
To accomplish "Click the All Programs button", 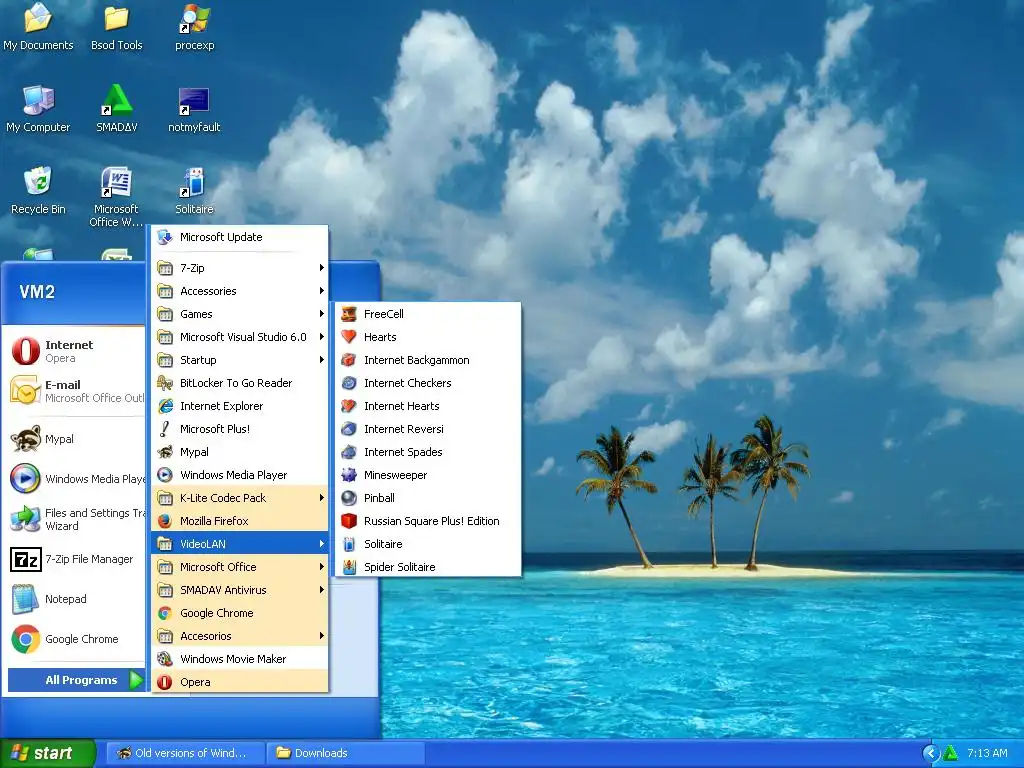I will pyautogui.click(x=76, y=680).
